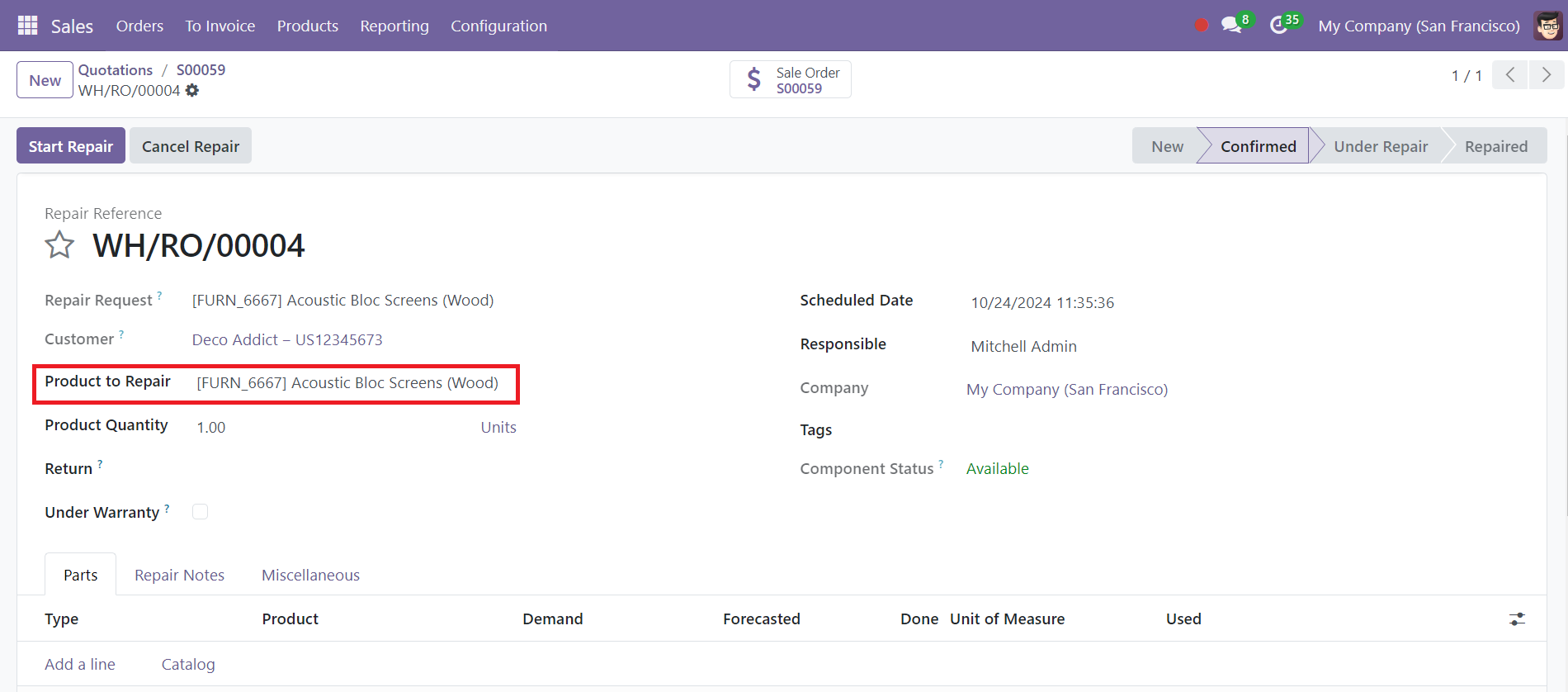Show Return field help question mark
Viewport: 1568px width, 692px height.
100,463
